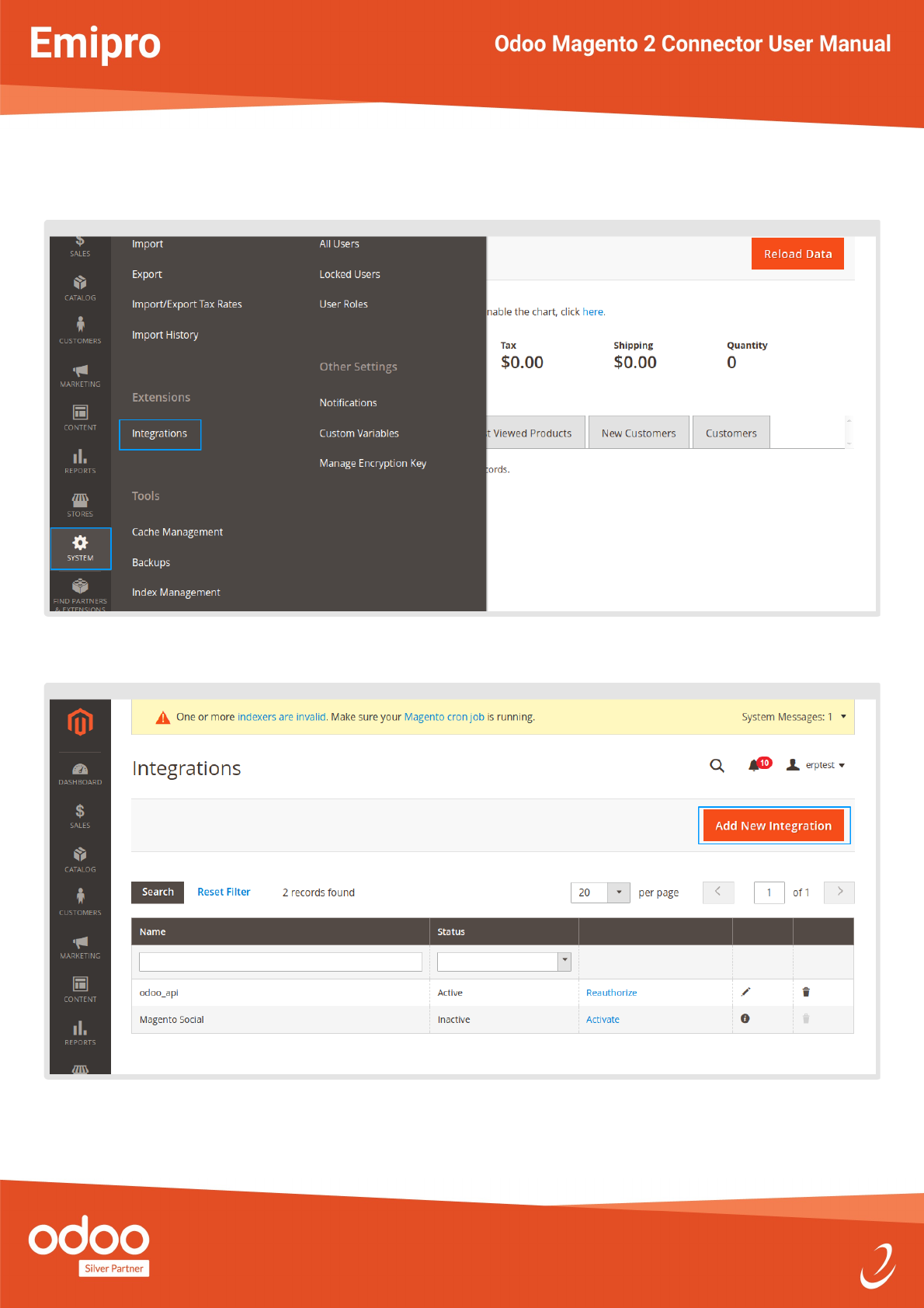Open Backups under Tools
This screenshot has width=924, height=1308.
click(151, 562)
